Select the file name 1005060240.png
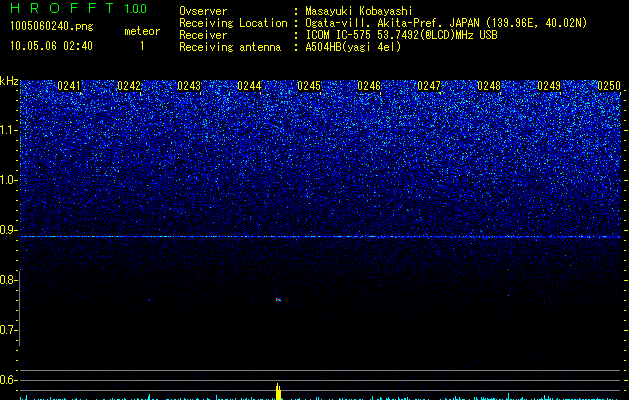The height and width of the screenshot is (400, 629). 52,26
